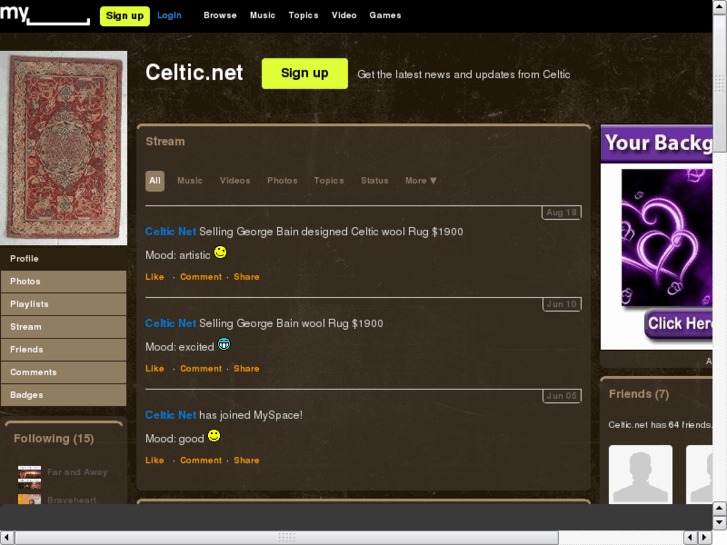Switch to the Topics stream filter

tap(329, 181)
